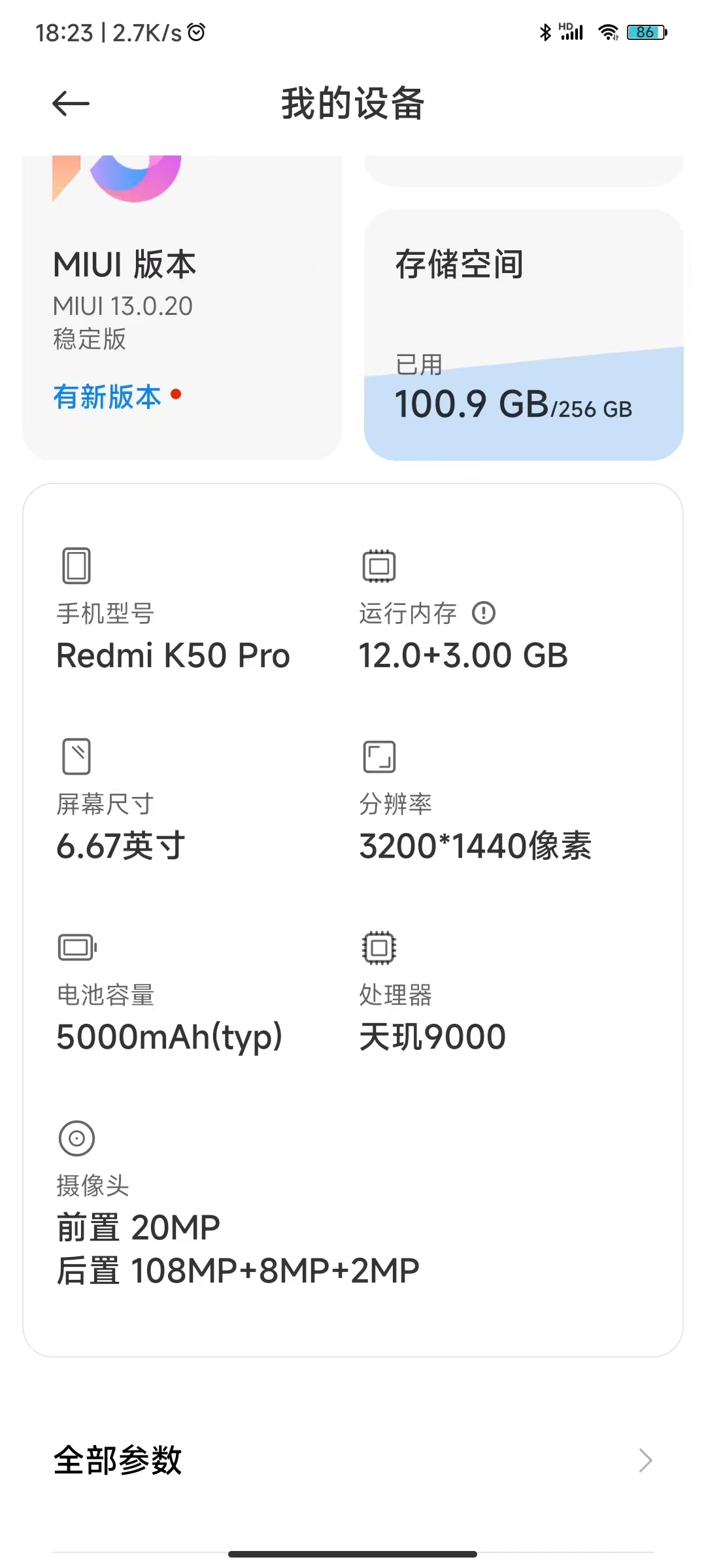Image resolution: width=706 pixels, height=1568 pixels.
Task: Tap the screen size icon
Action: click(x=76, y=757)
